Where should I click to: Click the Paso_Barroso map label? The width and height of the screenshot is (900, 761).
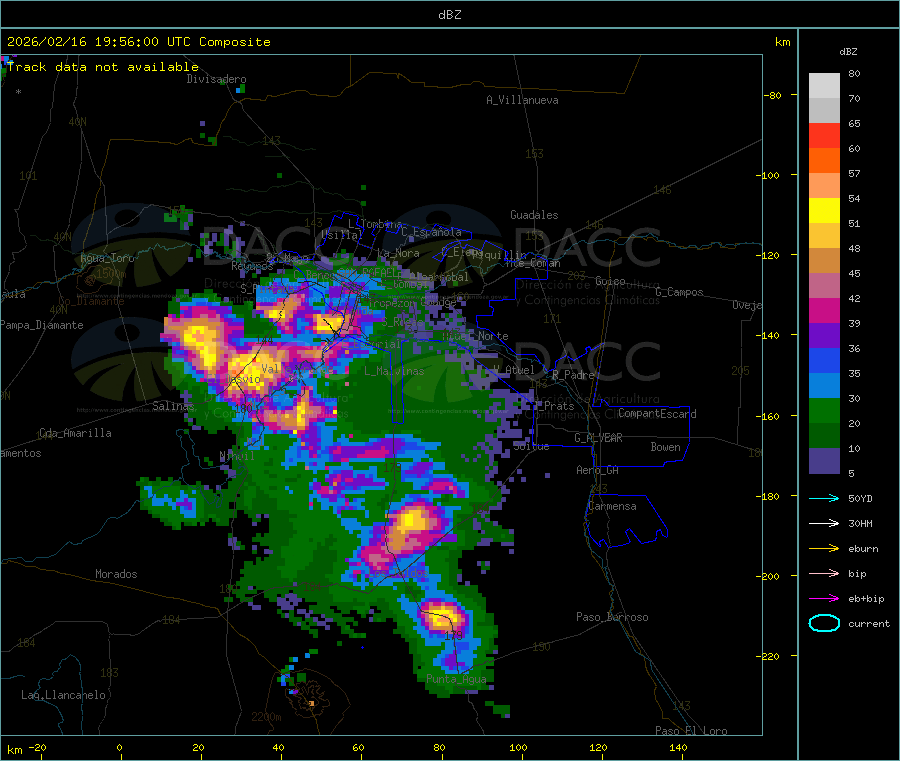612,618
